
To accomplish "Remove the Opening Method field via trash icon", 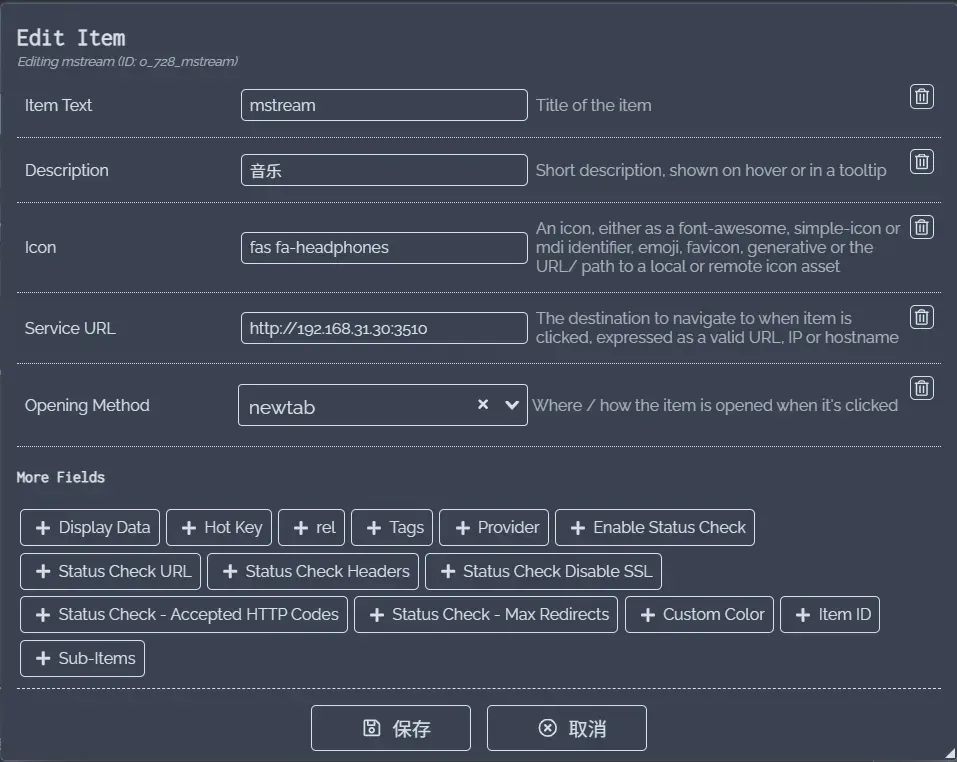I will coord(921,388).
